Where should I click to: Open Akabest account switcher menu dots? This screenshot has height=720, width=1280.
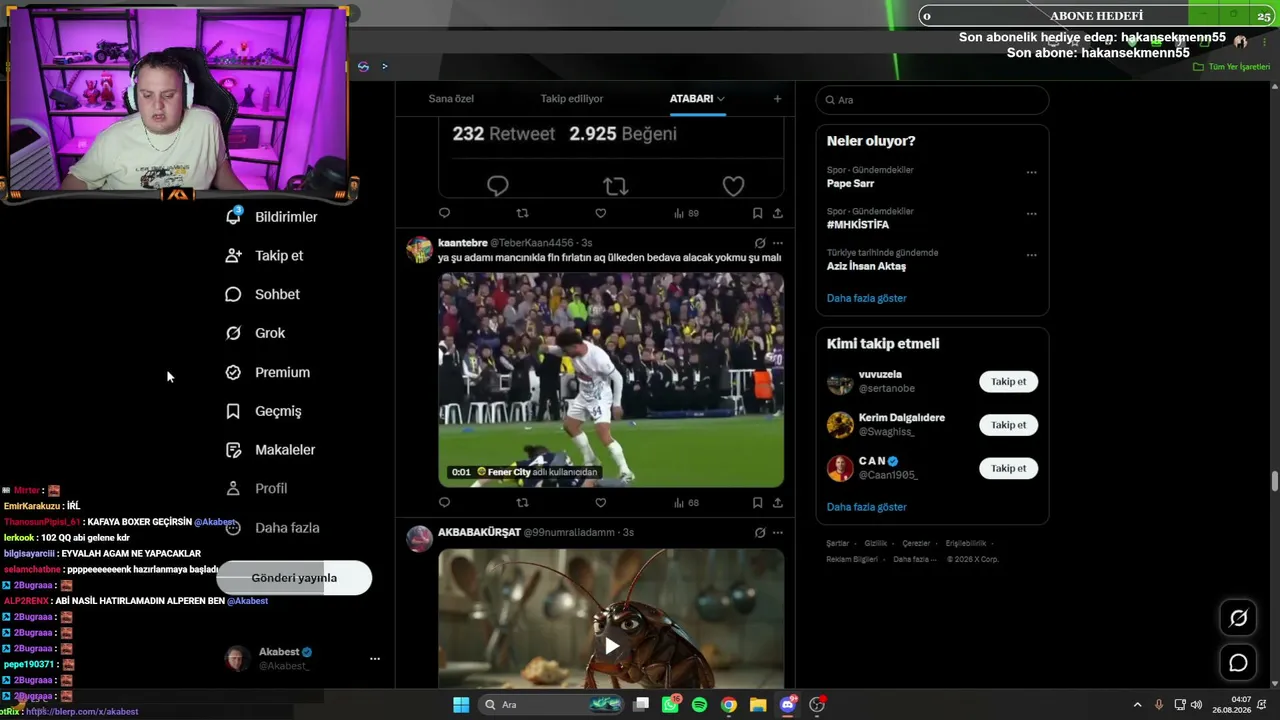pos(375,659)
